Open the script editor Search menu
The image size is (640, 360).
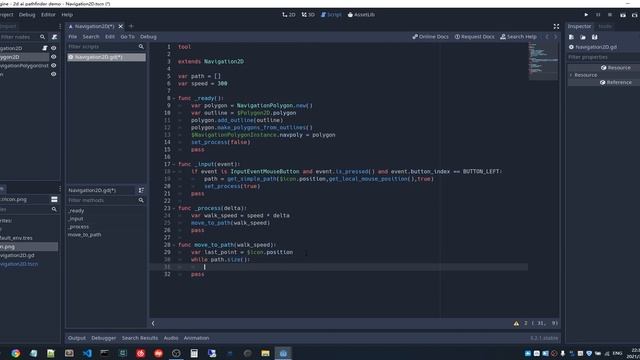pyautogui.click(x=91, y=37)
